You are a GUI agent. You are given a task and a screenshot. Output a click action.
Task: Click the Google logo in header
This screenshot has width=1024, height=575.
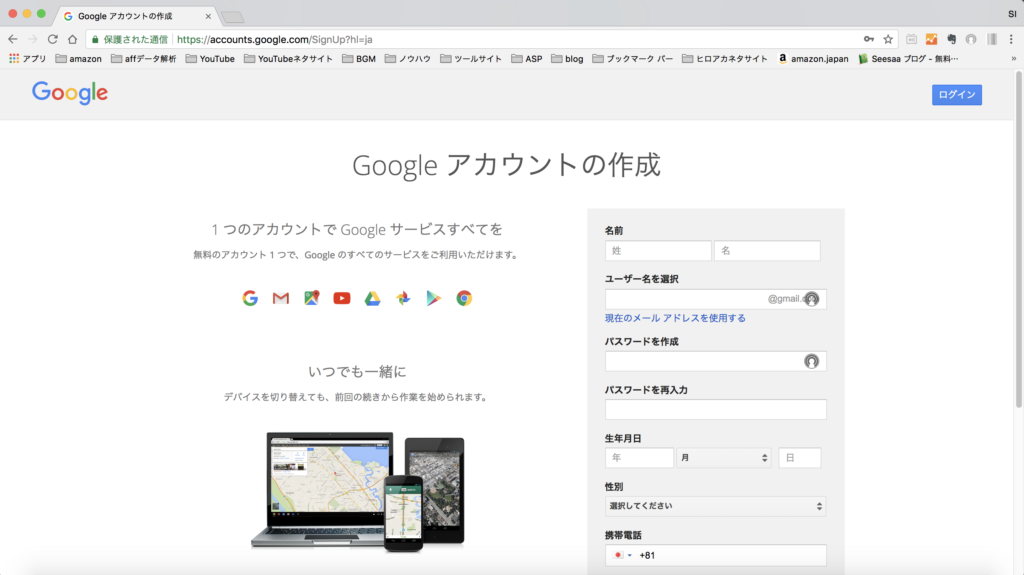click(x=70, y=93)
